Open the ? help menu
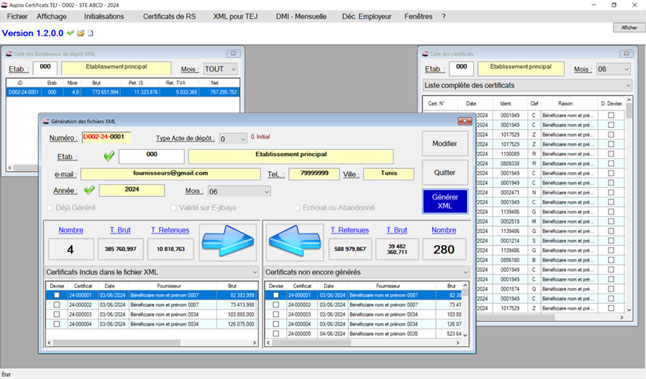The width and height of the screenshot is (646, 379). tap(444, 16)
